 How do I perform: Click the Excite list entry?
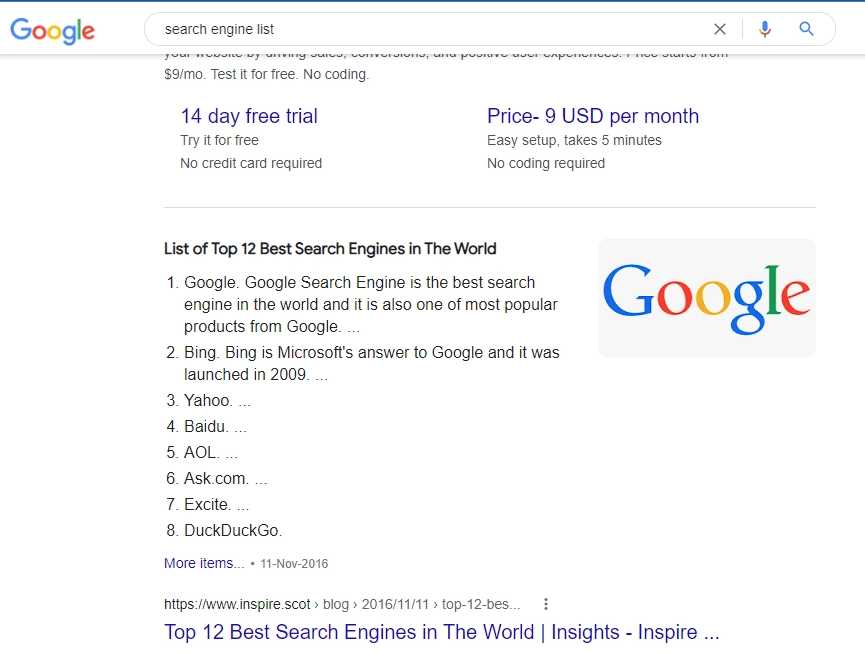coord(207,504)
